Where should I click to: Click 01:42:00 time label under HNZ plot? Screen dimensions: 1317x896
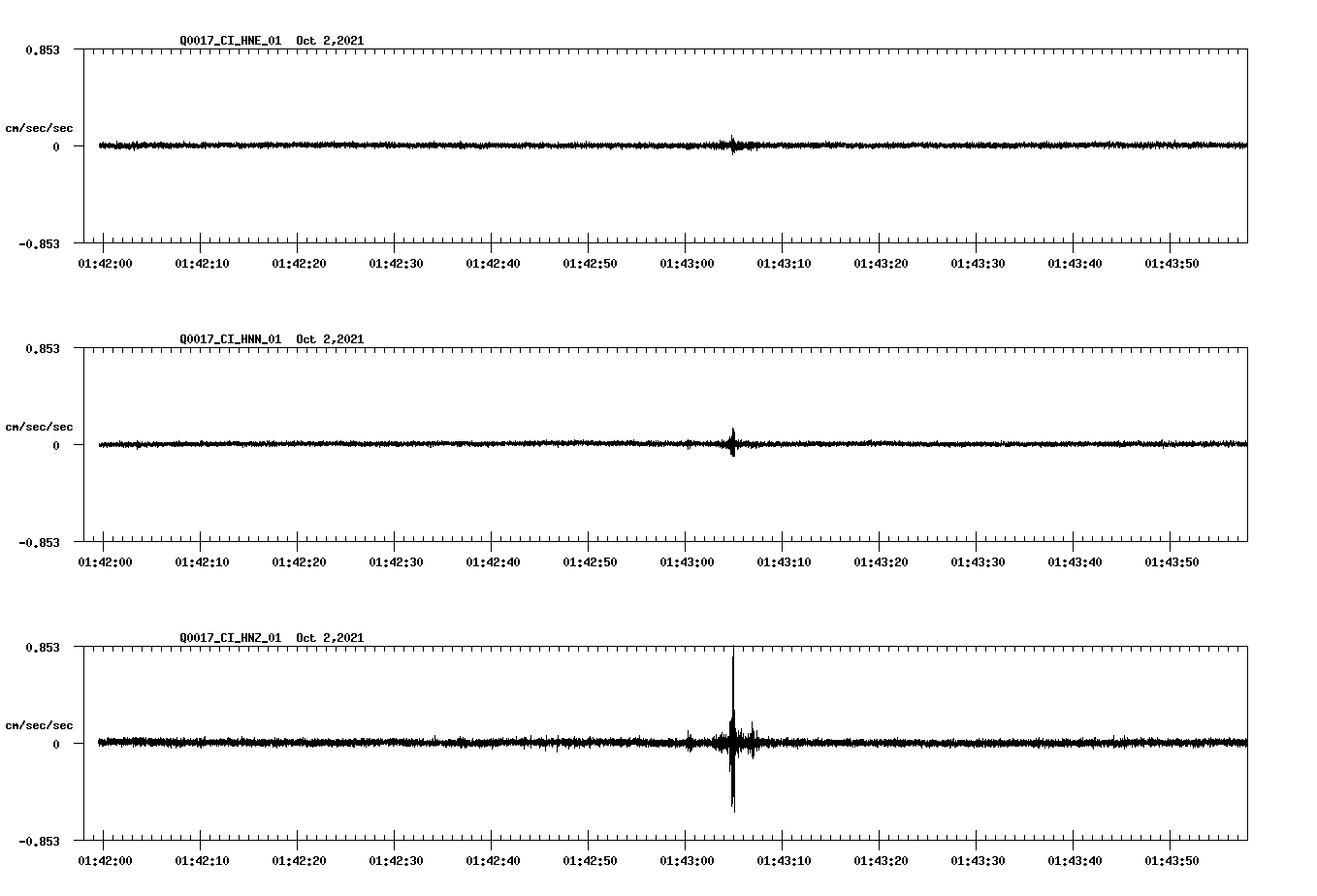tap(105, 861)
